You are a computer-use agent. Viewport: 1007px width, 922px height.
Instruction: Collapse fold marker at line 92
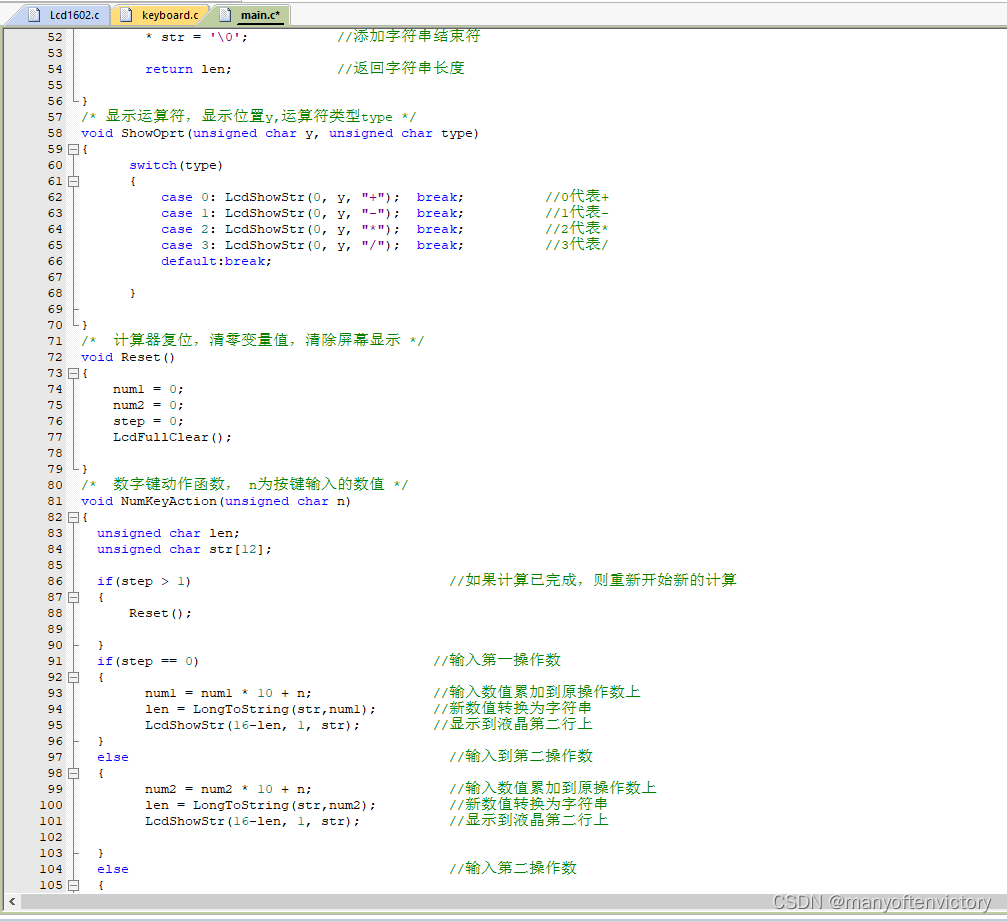73,677
